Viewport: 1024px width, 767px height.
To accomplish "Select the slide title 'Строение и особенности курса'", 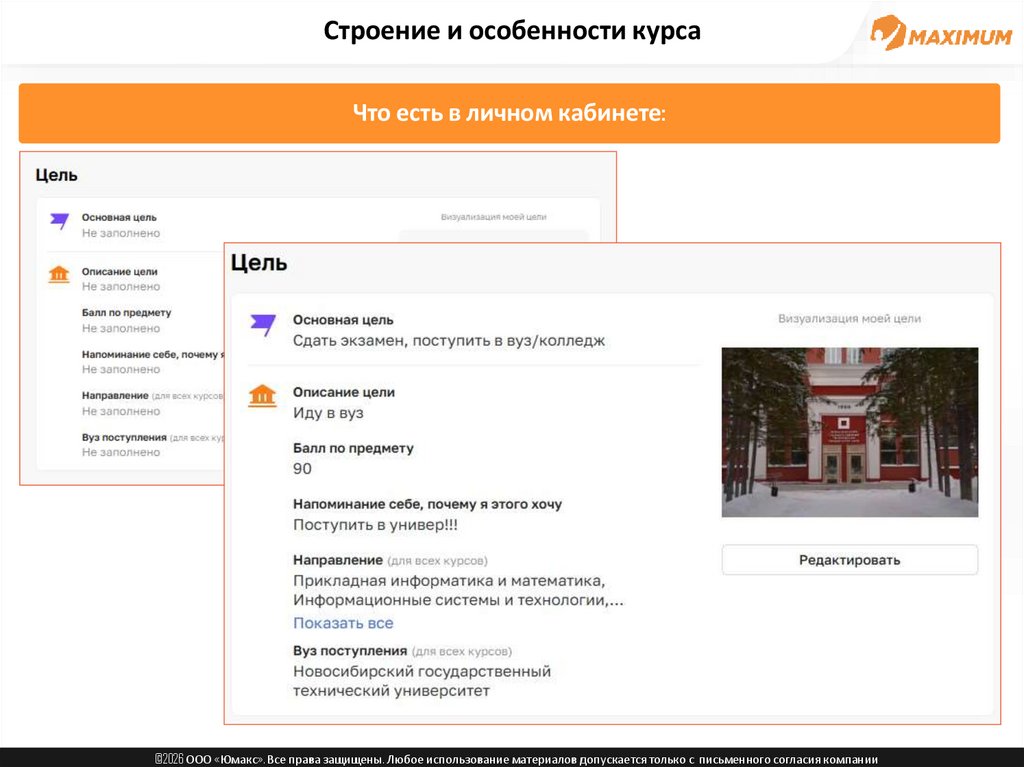I will click(x=511, y=31).
